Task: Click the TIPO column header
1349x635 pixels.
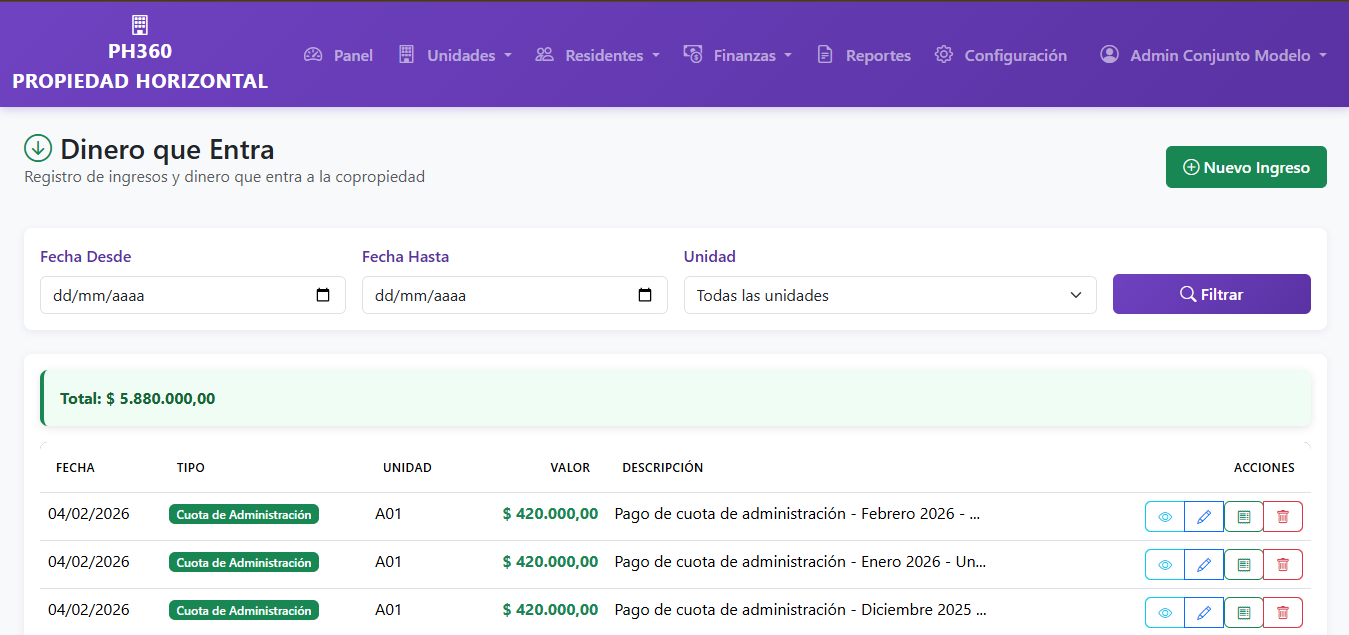Action: (x=191, y=467)
